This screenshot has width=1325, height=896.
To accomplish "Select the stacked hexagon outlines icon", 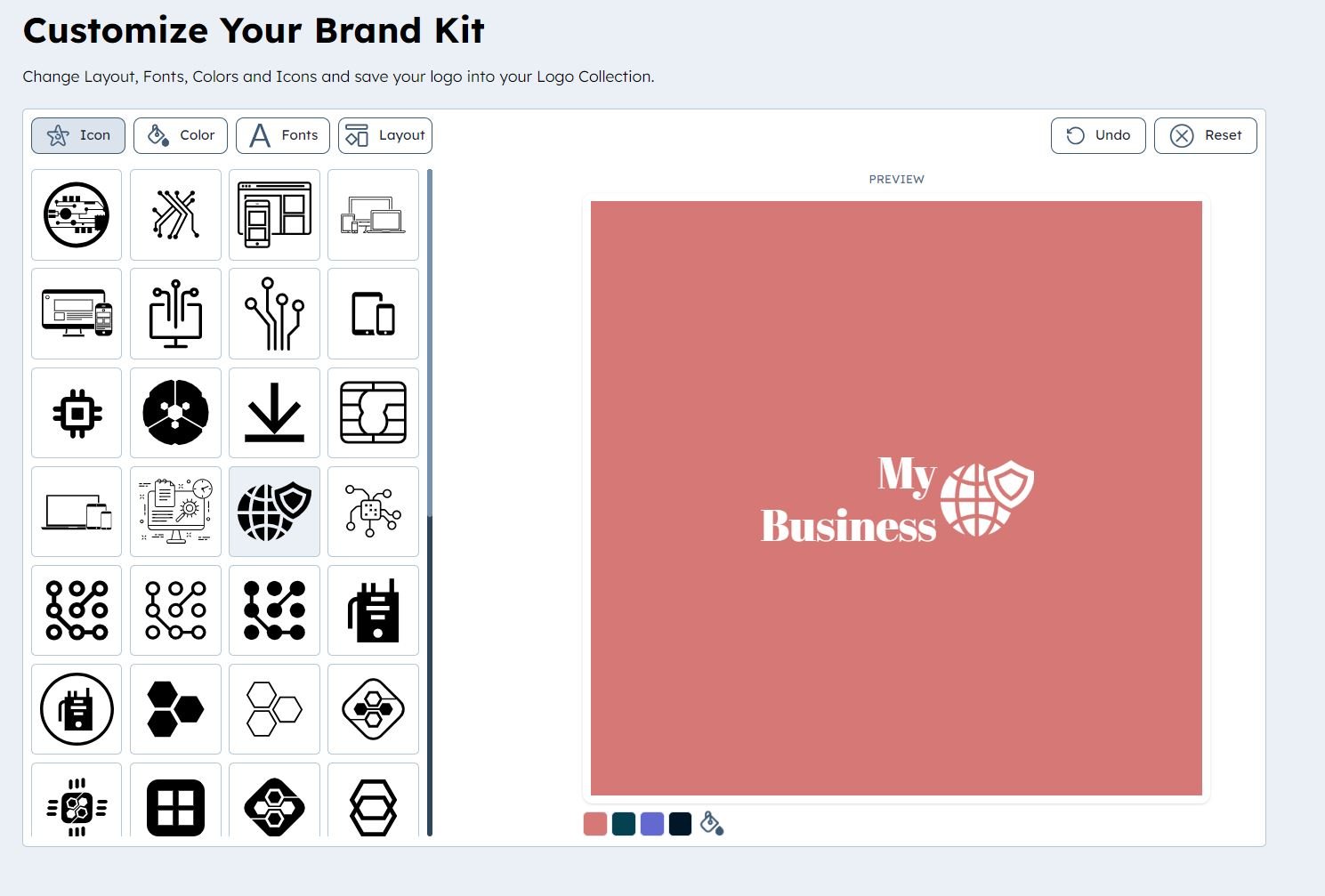I will point(373,801).
